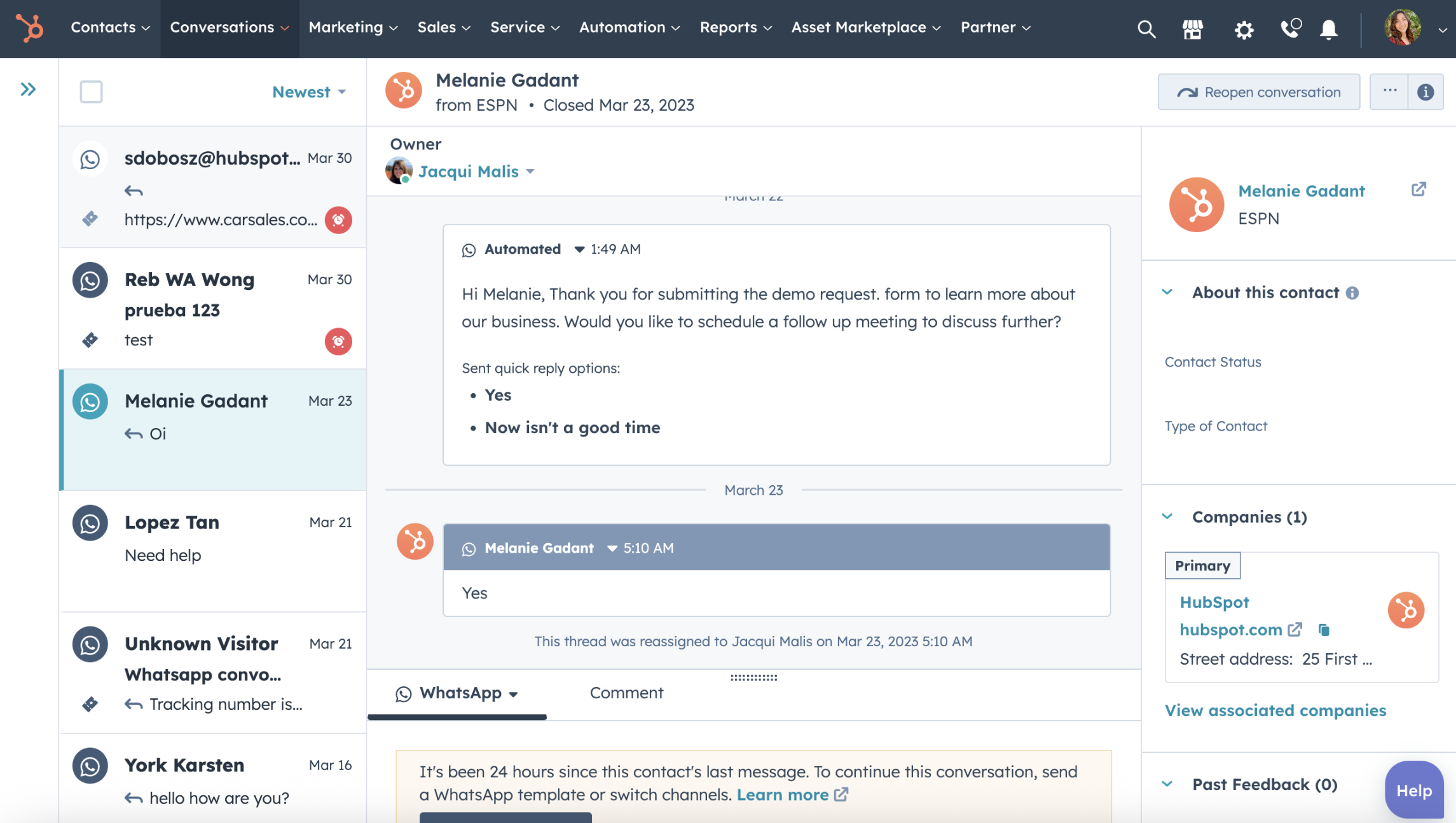Open HubSpot Settings gear icon
Screen dimensions: 1456x823
(1244, 29)
